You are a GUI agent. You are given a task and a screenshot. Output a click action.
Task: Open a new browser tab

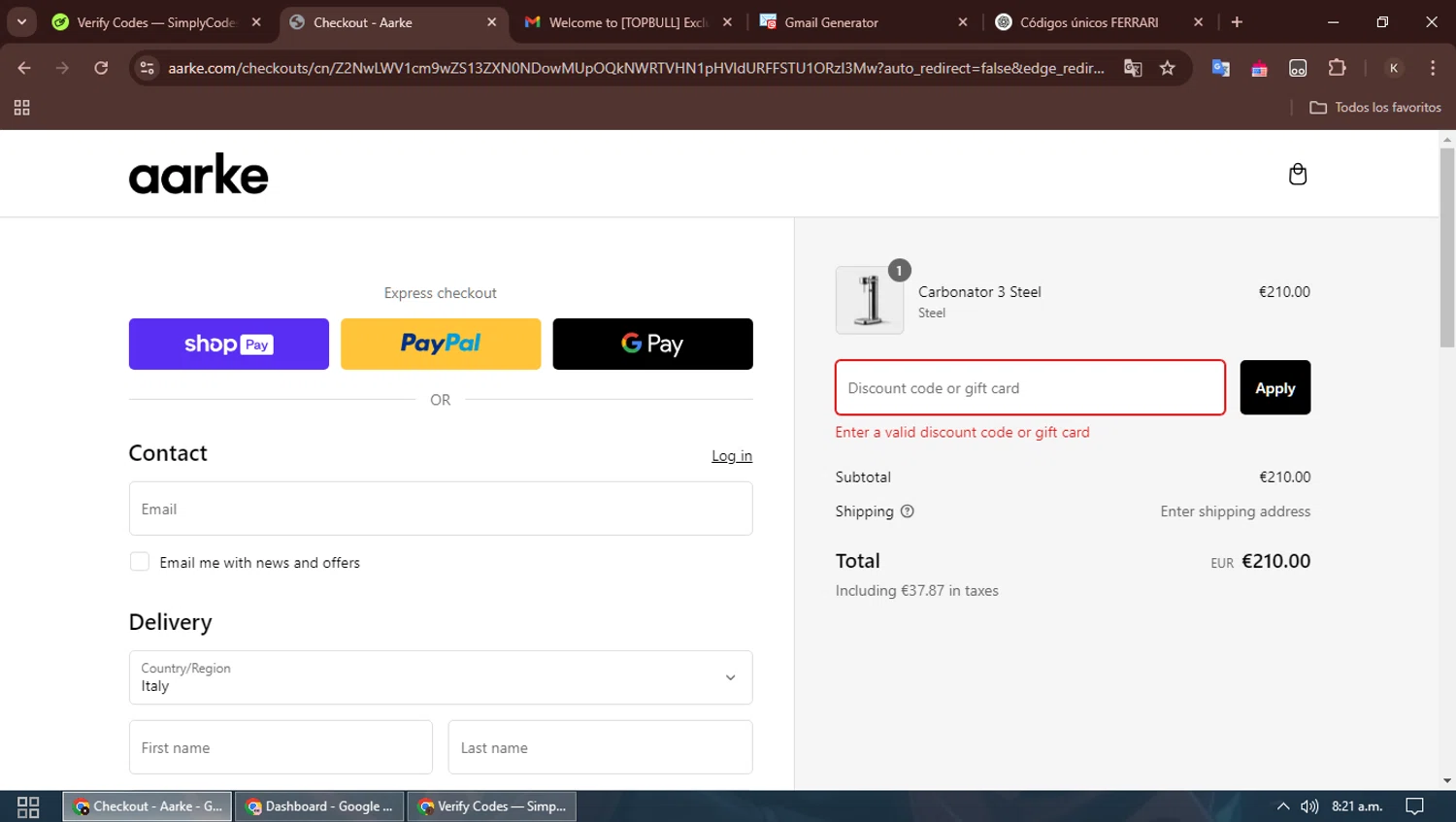[x=1237, y=22]
